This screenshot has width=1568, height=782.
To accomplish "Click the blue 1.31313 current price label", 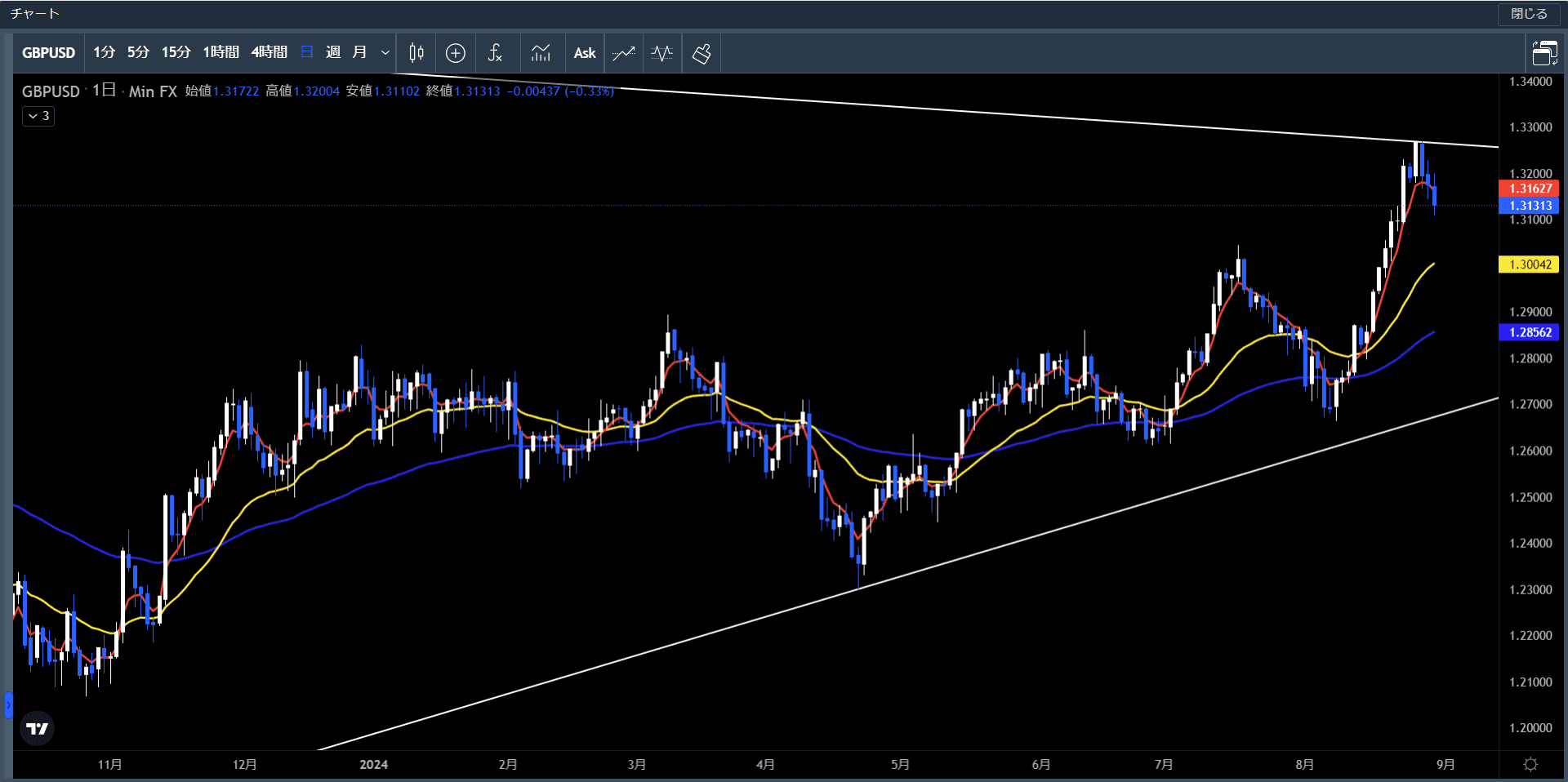I will tap(1530, 206).
